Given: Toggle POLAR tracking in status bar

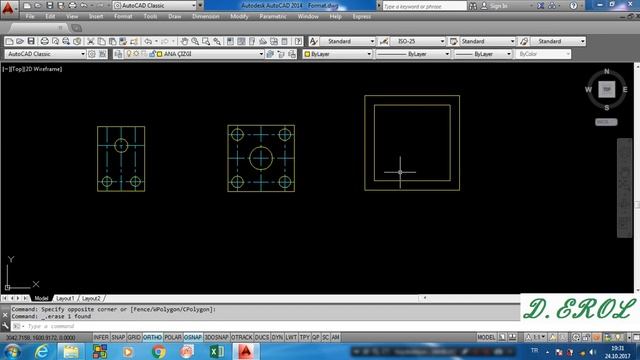Looking at the screenshot, I should 173,338.
